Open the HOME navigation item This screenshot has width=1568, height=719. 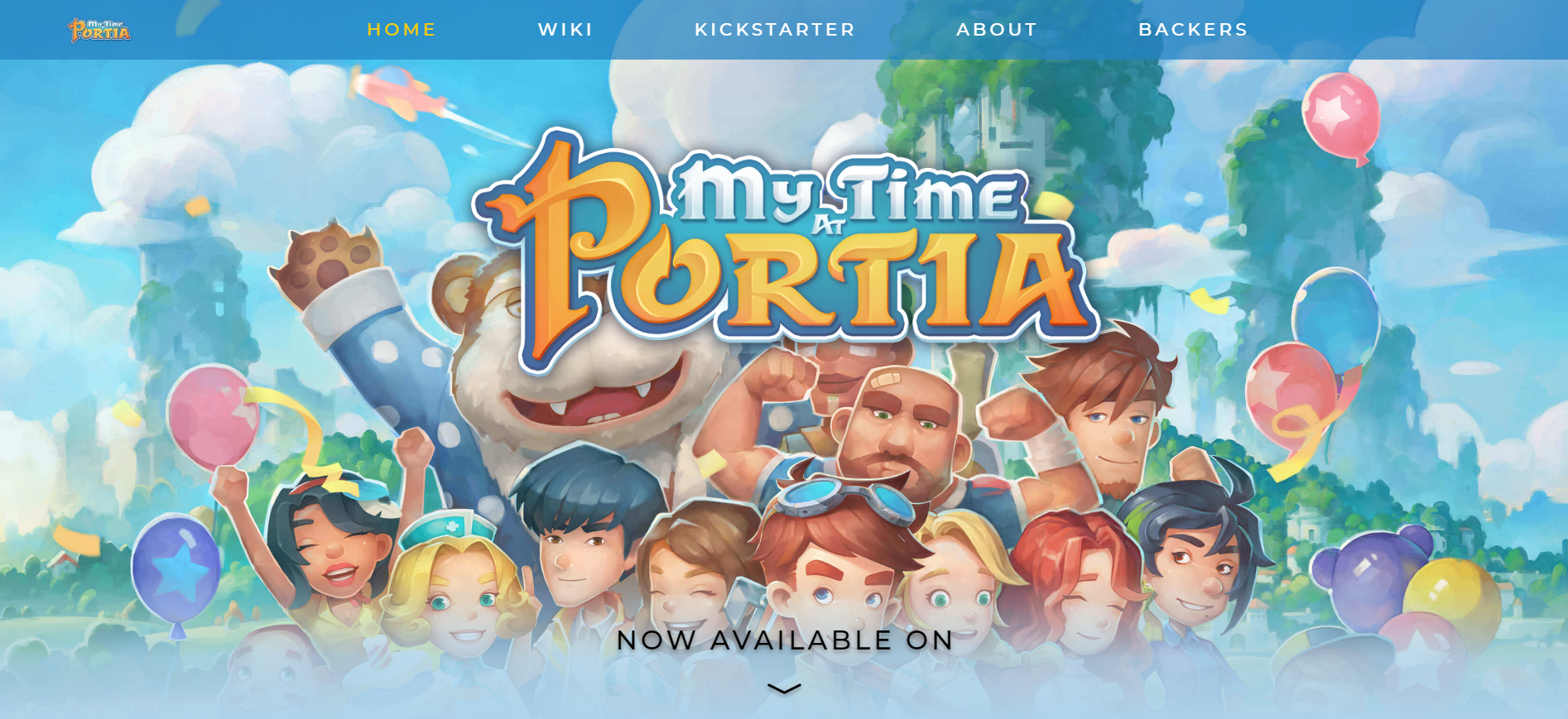[x=402, y=30]
